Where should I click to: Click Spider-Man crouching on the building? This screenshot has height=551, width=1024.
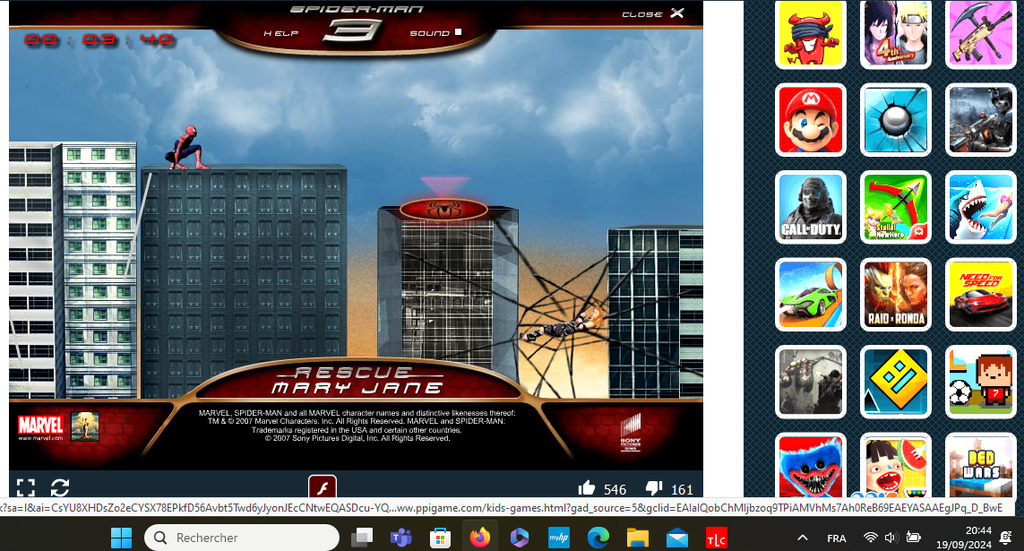pyautogui.click(x=187, y=148)
